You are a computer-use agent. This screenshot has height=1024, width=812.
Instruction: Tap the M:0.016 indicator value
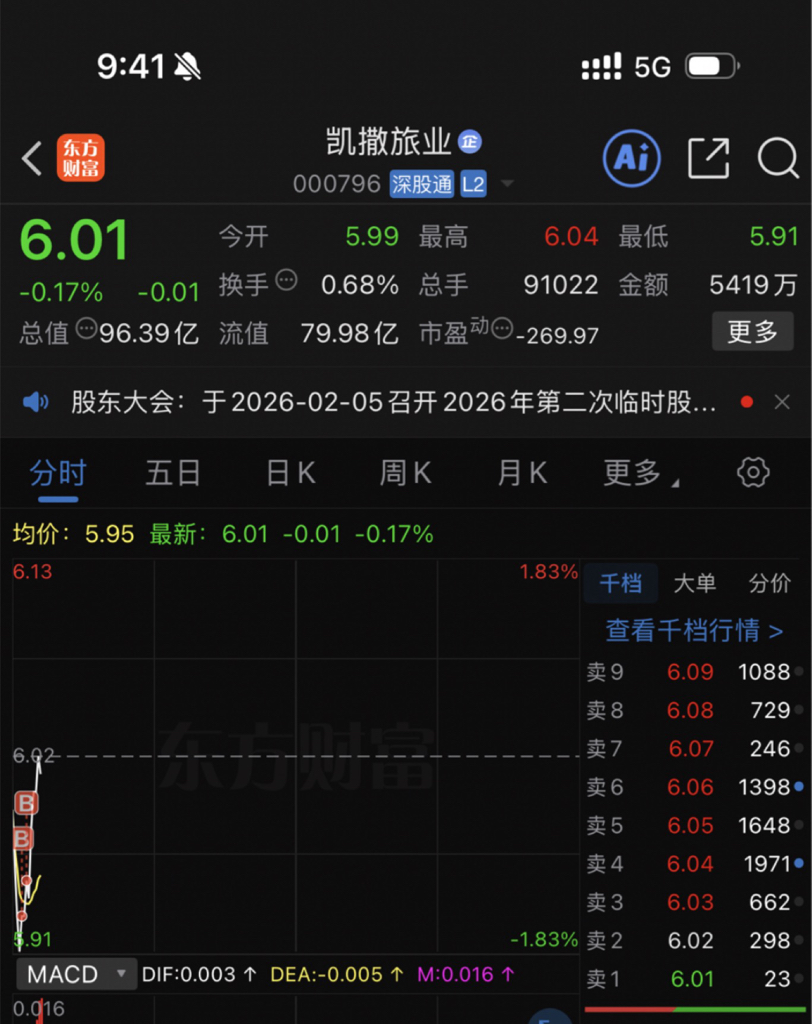point(466,974)
